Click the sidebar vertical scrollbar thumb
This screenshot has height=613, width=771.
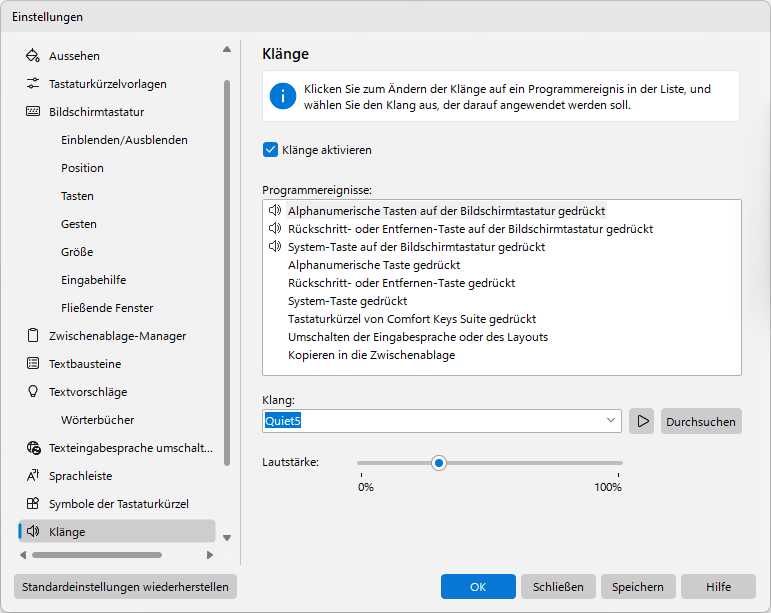point(227,273)
